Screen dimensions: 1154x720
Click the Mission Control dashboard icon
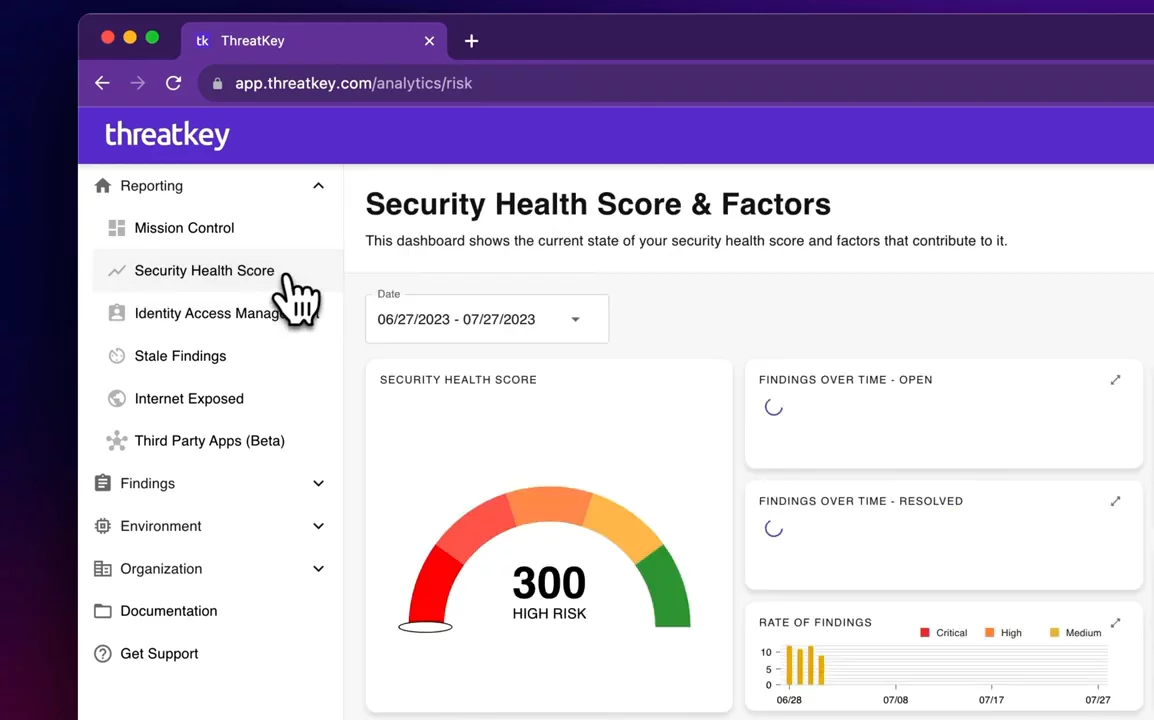pos(117,228)
